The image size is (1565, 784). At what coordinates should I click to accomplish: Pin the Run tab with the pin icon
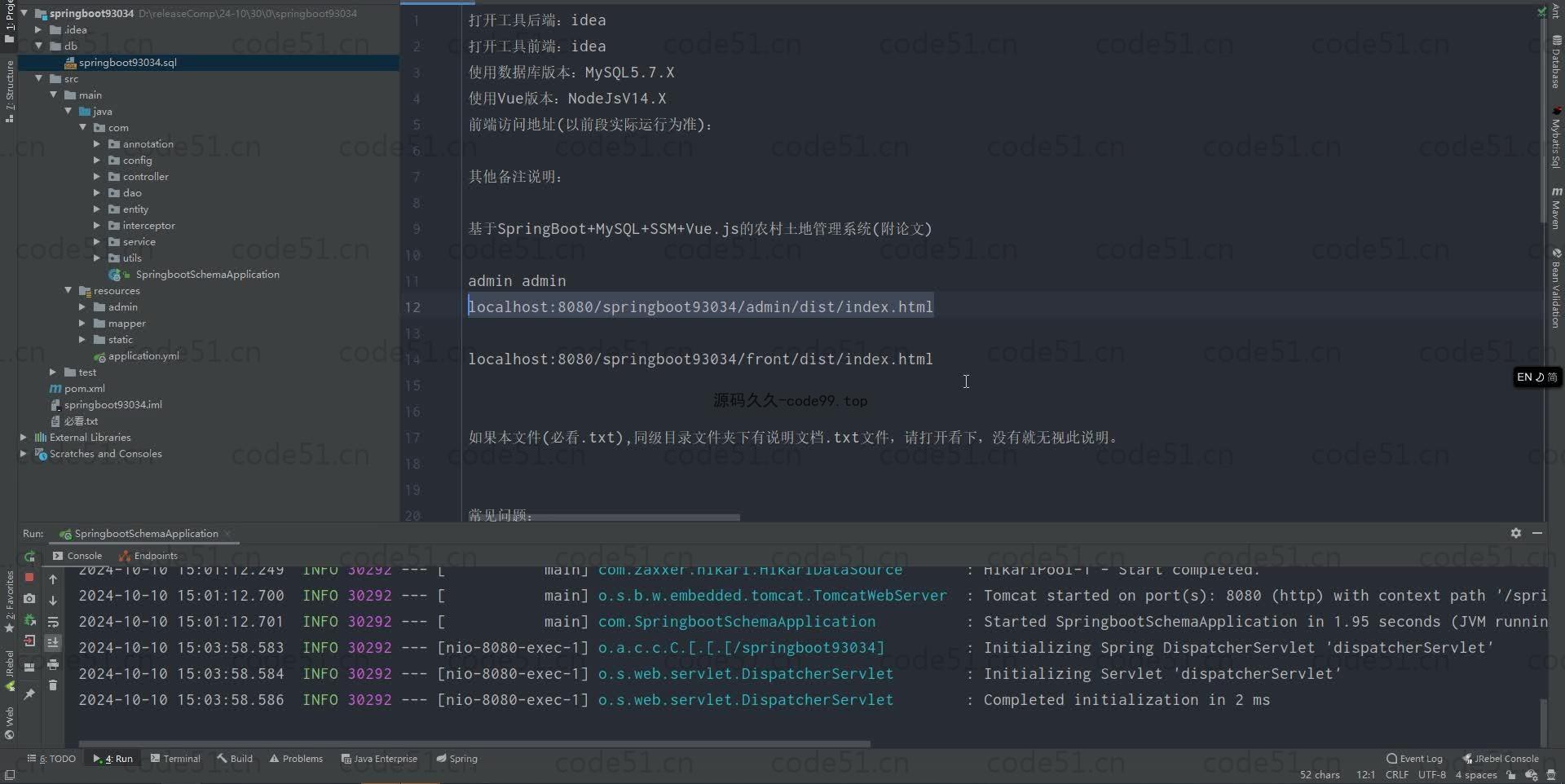coord(29,694)
